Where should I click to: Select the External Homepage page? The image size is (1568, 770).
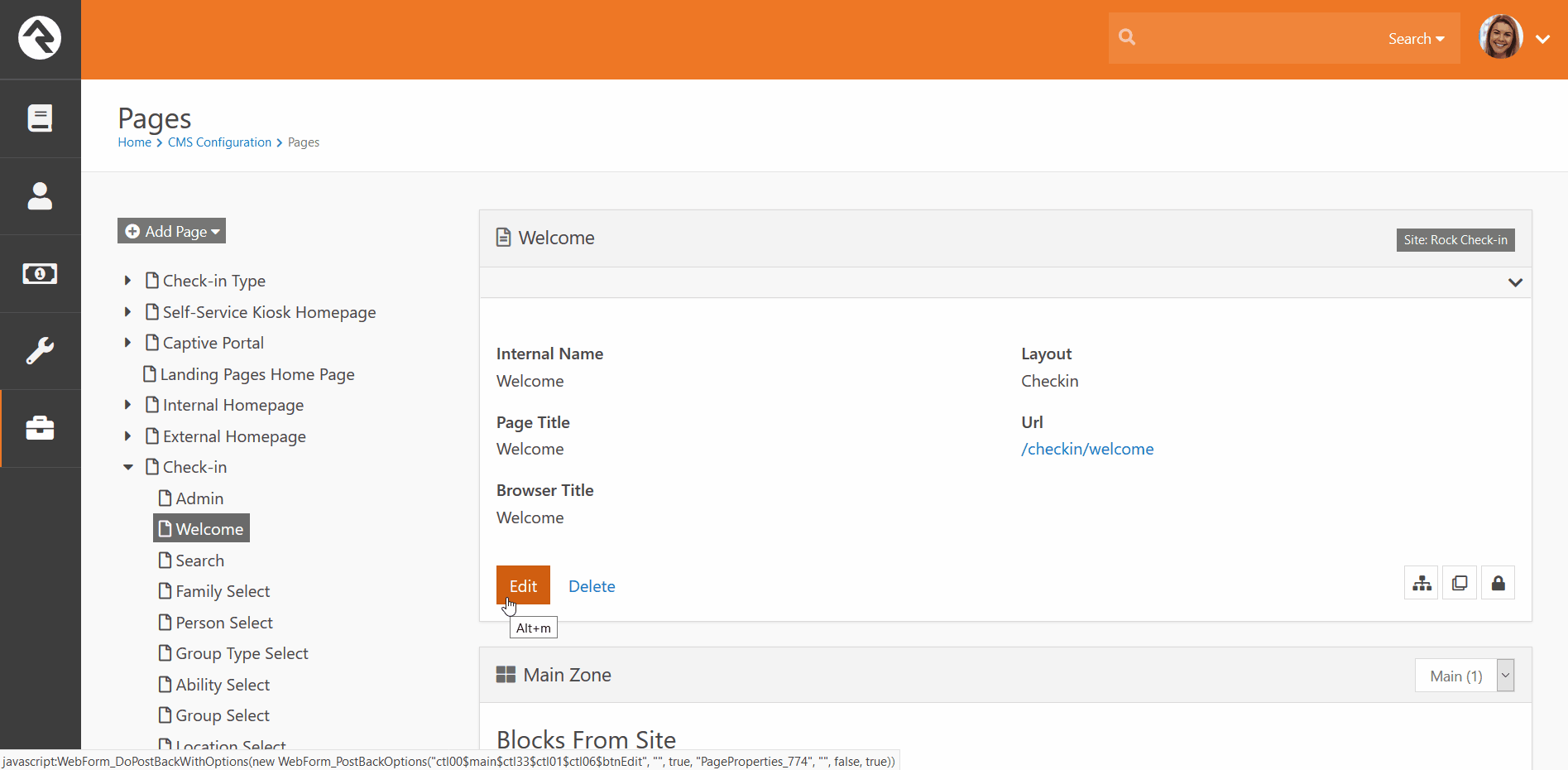click(234, 436)
